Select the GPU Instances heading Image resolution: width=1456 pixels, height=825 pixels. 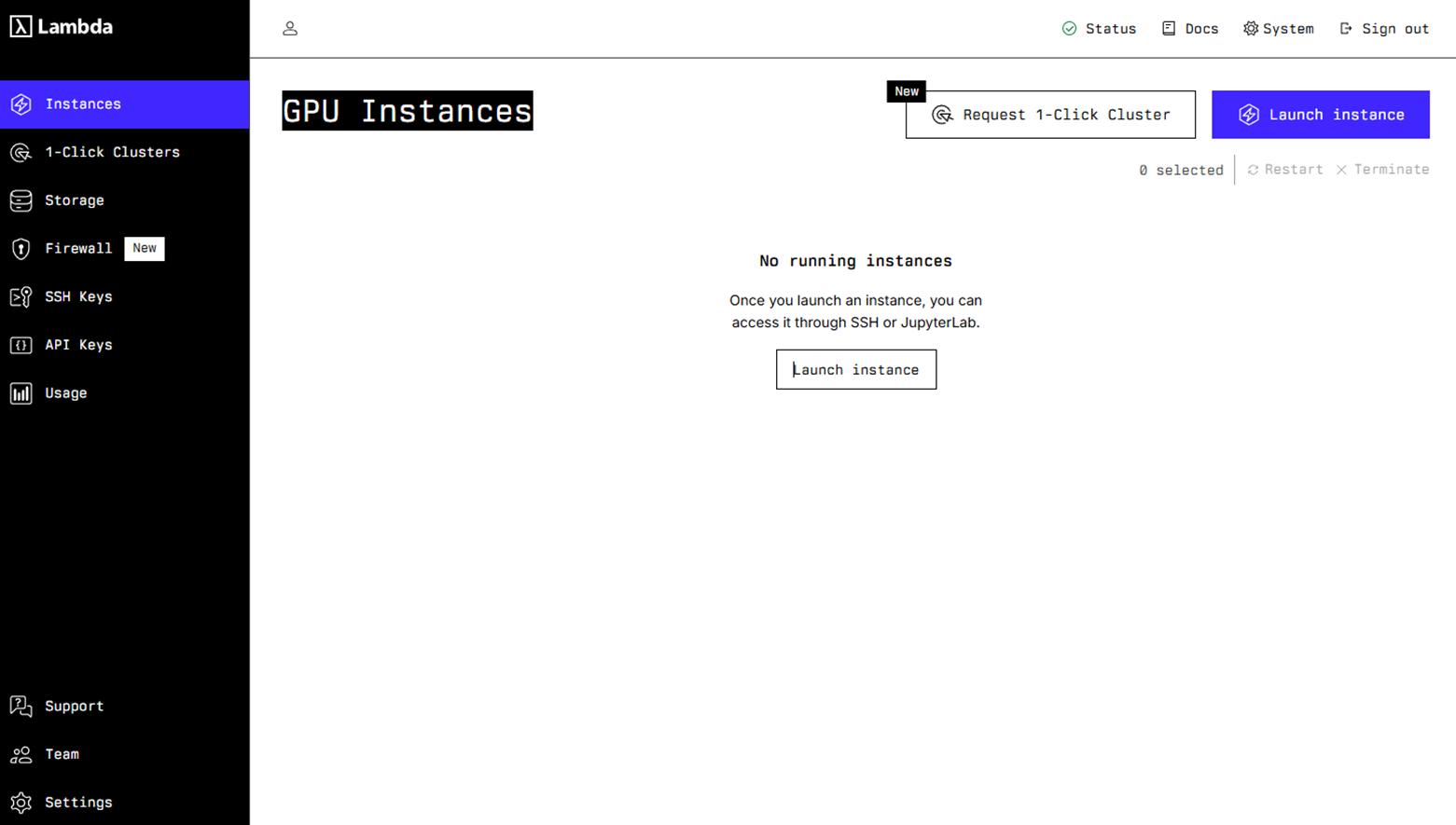tap(408, 111)
